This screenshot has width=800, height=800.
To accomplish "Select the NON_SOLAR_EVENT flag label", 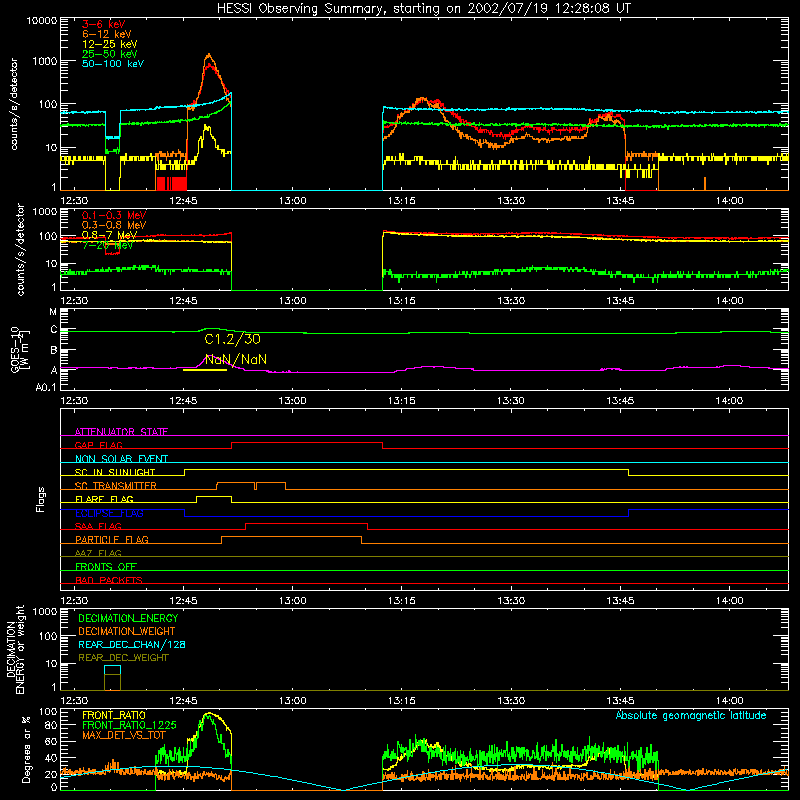I will [x=121, y=459].
